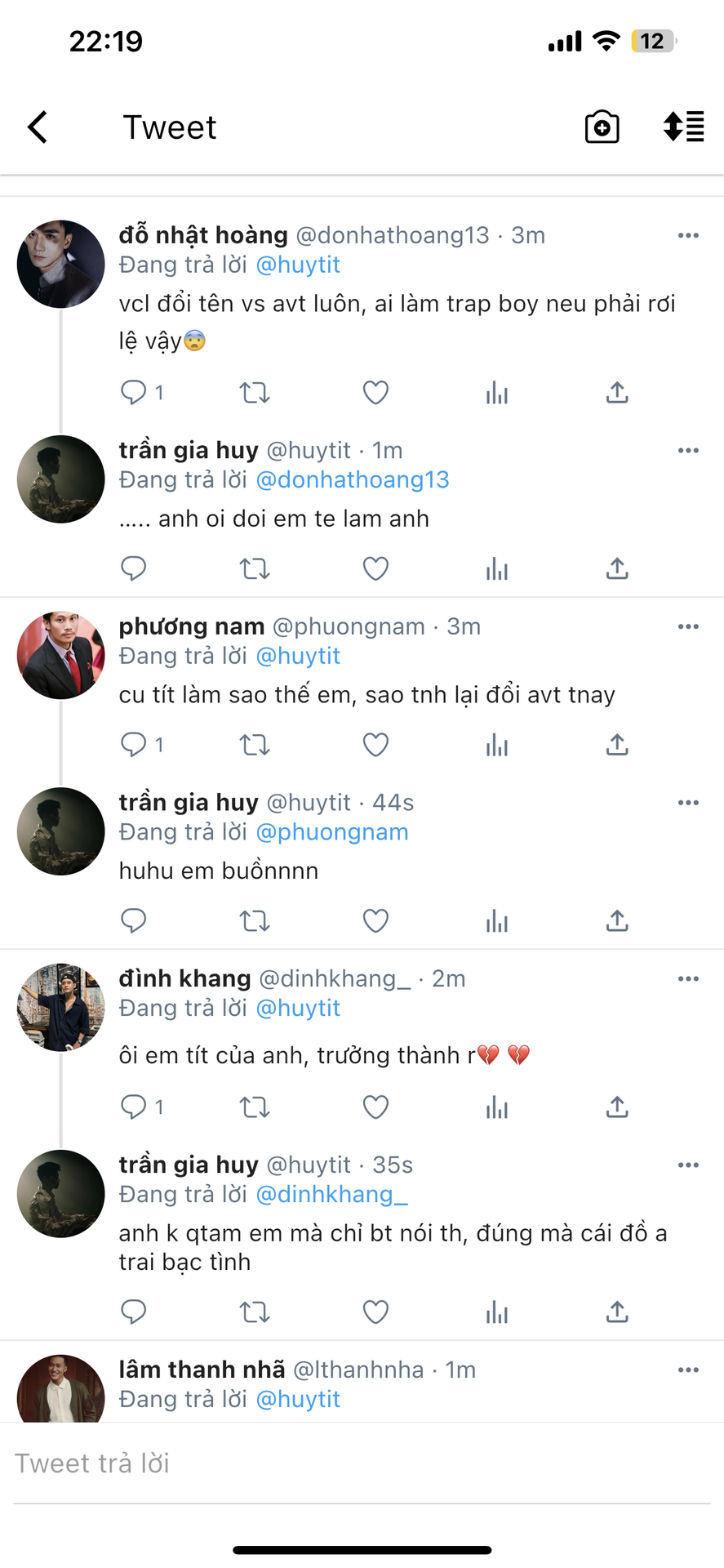The width and height of the screenshot is (724, 1568).
Task: Open the @phuongnam mention link
Action: tap(332, 832)
